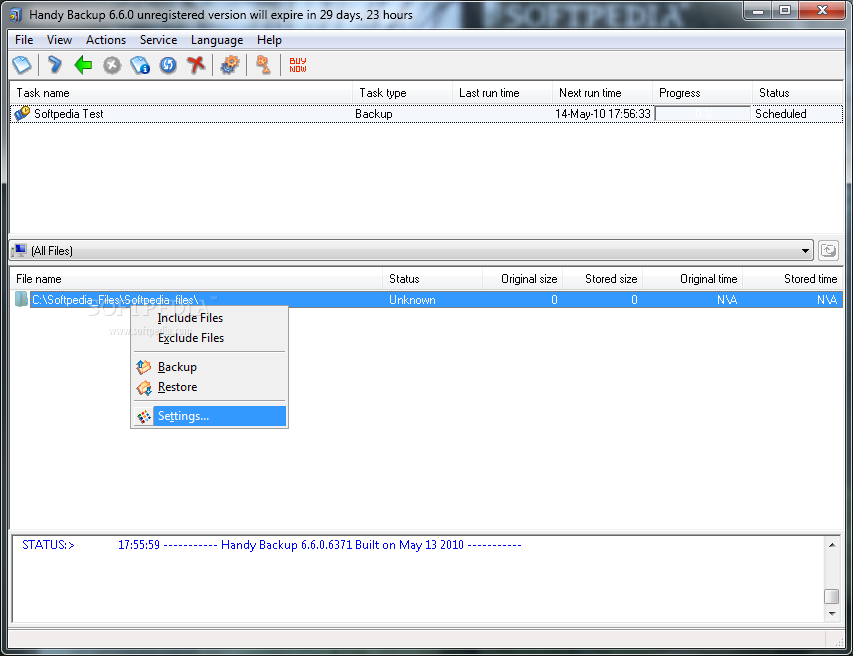Click the STATUS:> log label

[x=48, y=544]
